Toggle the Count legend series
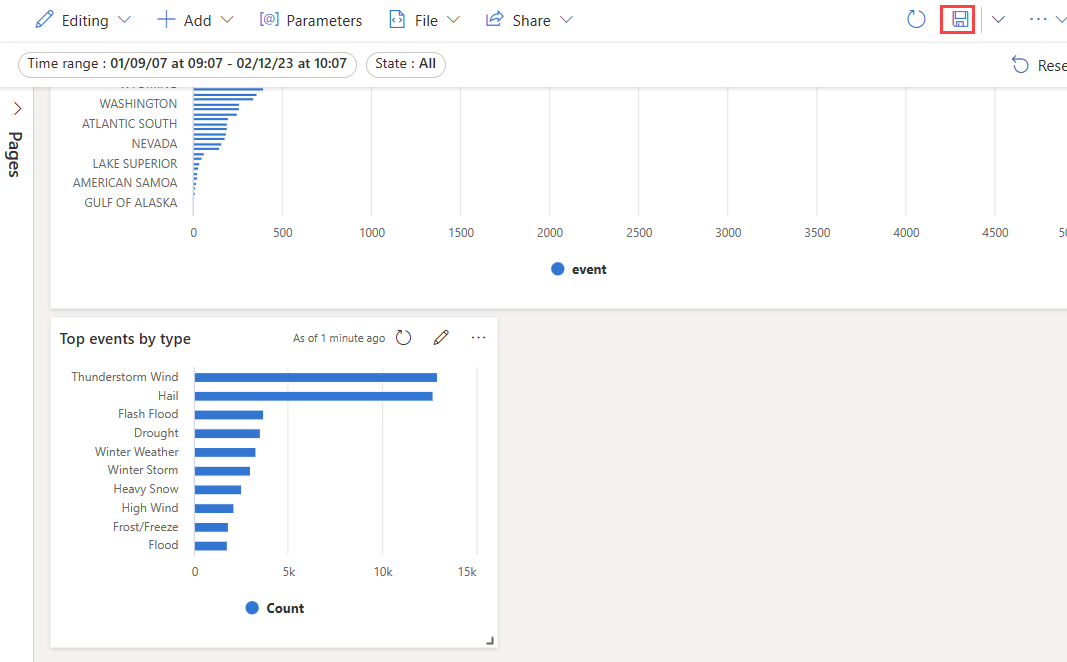This screenshot has height=662, width=1067. [275, 608]
